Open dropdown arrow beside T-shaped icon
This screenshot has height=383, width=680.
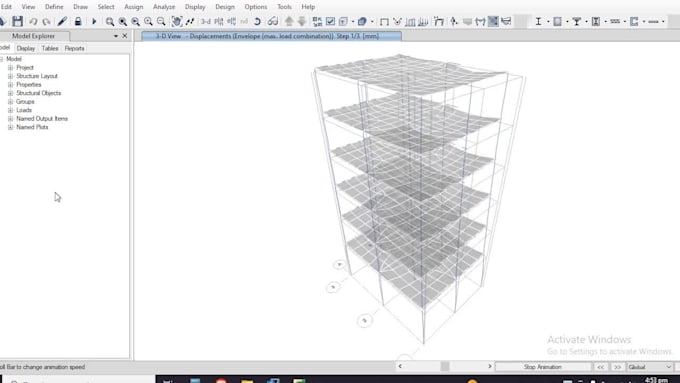(x=586, y=21)
